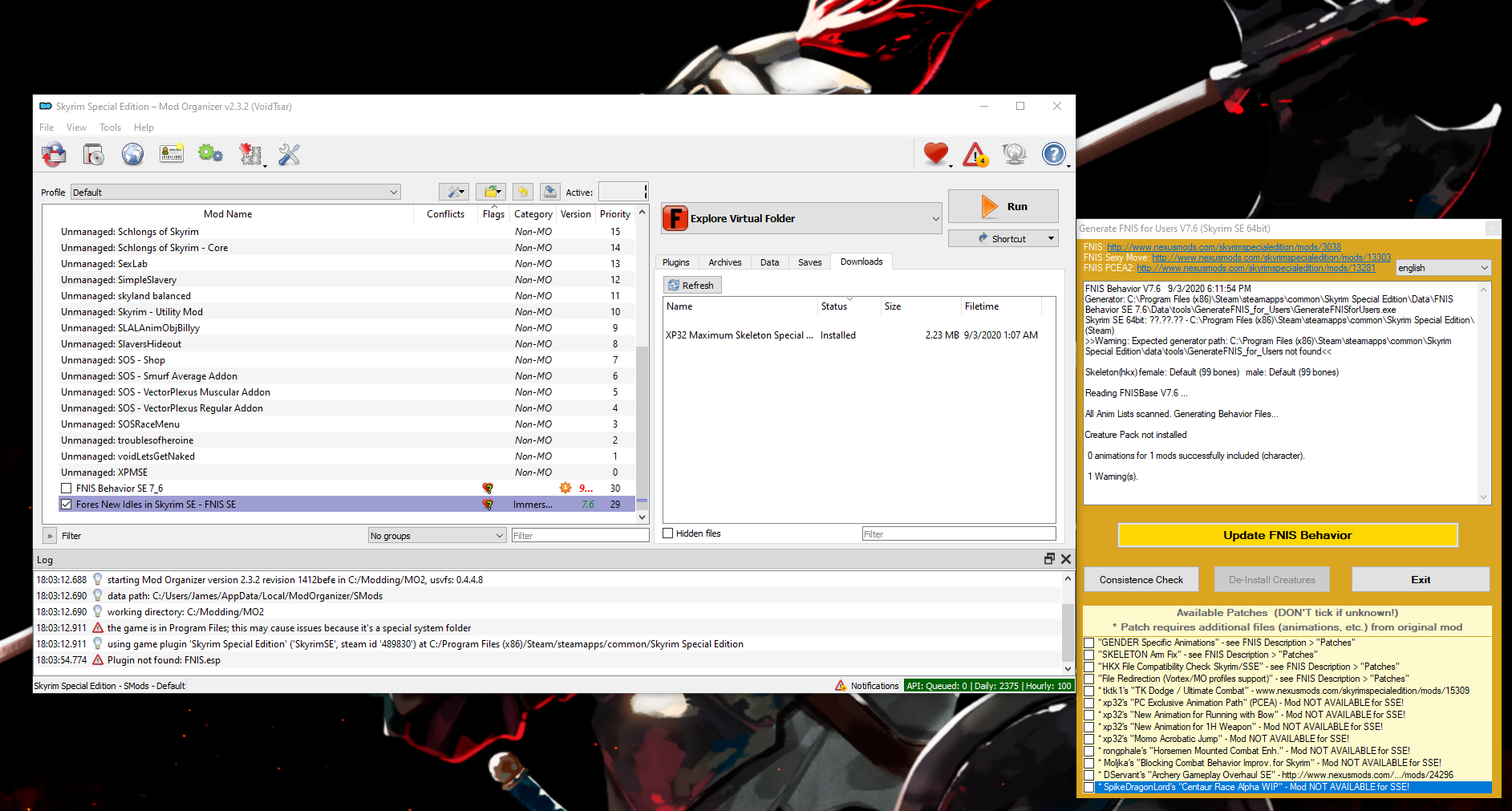
Task: Open the No groups dropdown
Action: (437, 536)
